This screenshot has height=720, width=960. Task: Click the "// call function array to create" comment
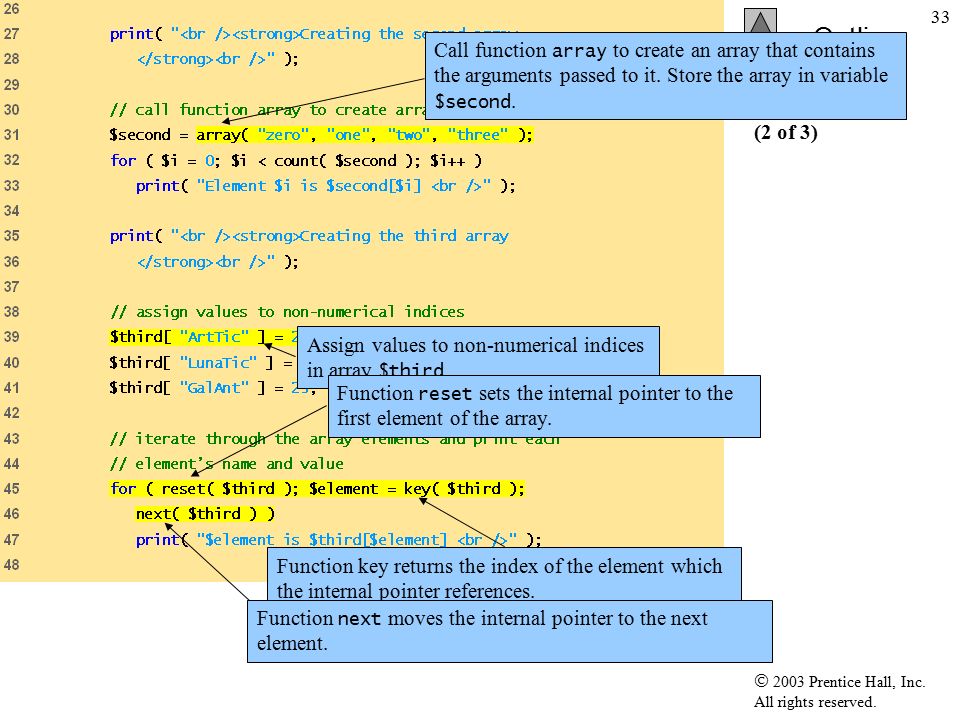coord(268,110)
